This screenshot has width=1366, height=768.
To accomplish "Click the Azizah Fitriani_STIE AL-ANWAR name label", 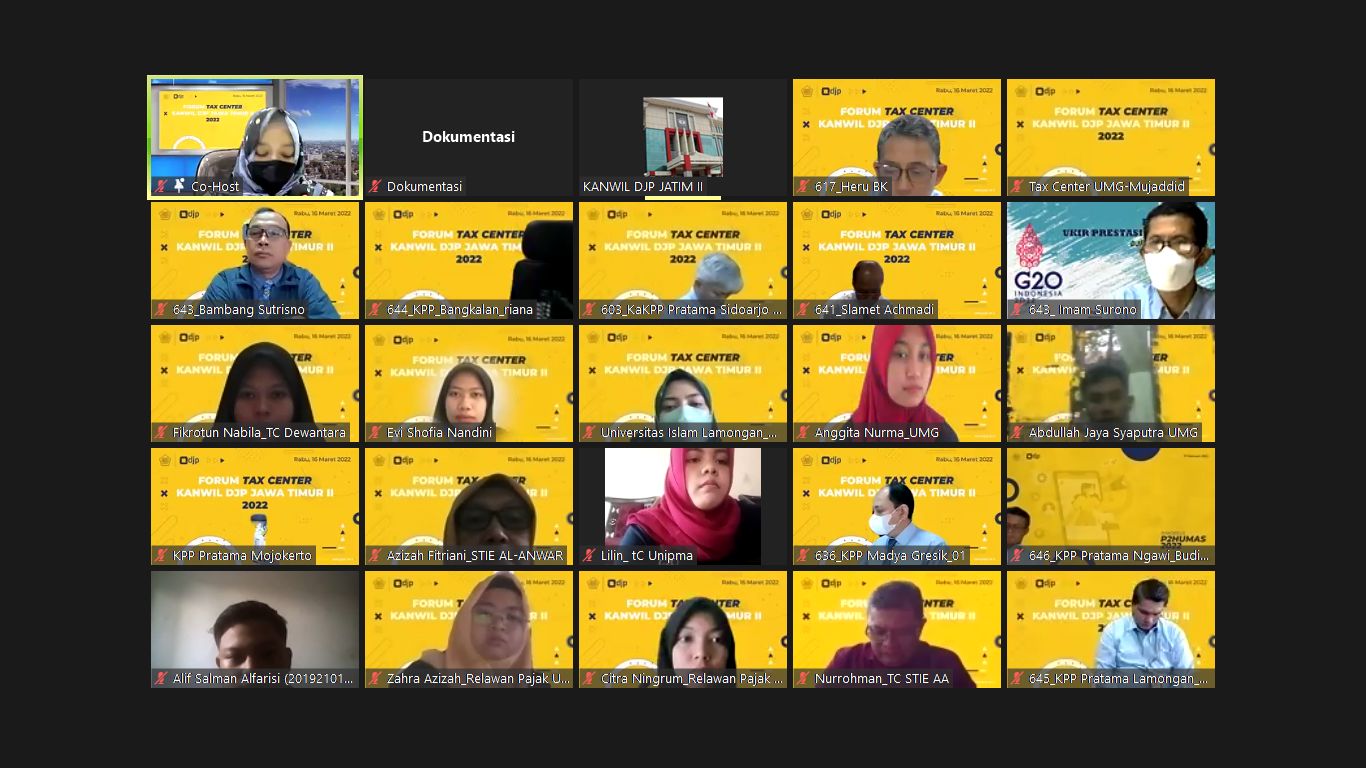I will point(475,555).
